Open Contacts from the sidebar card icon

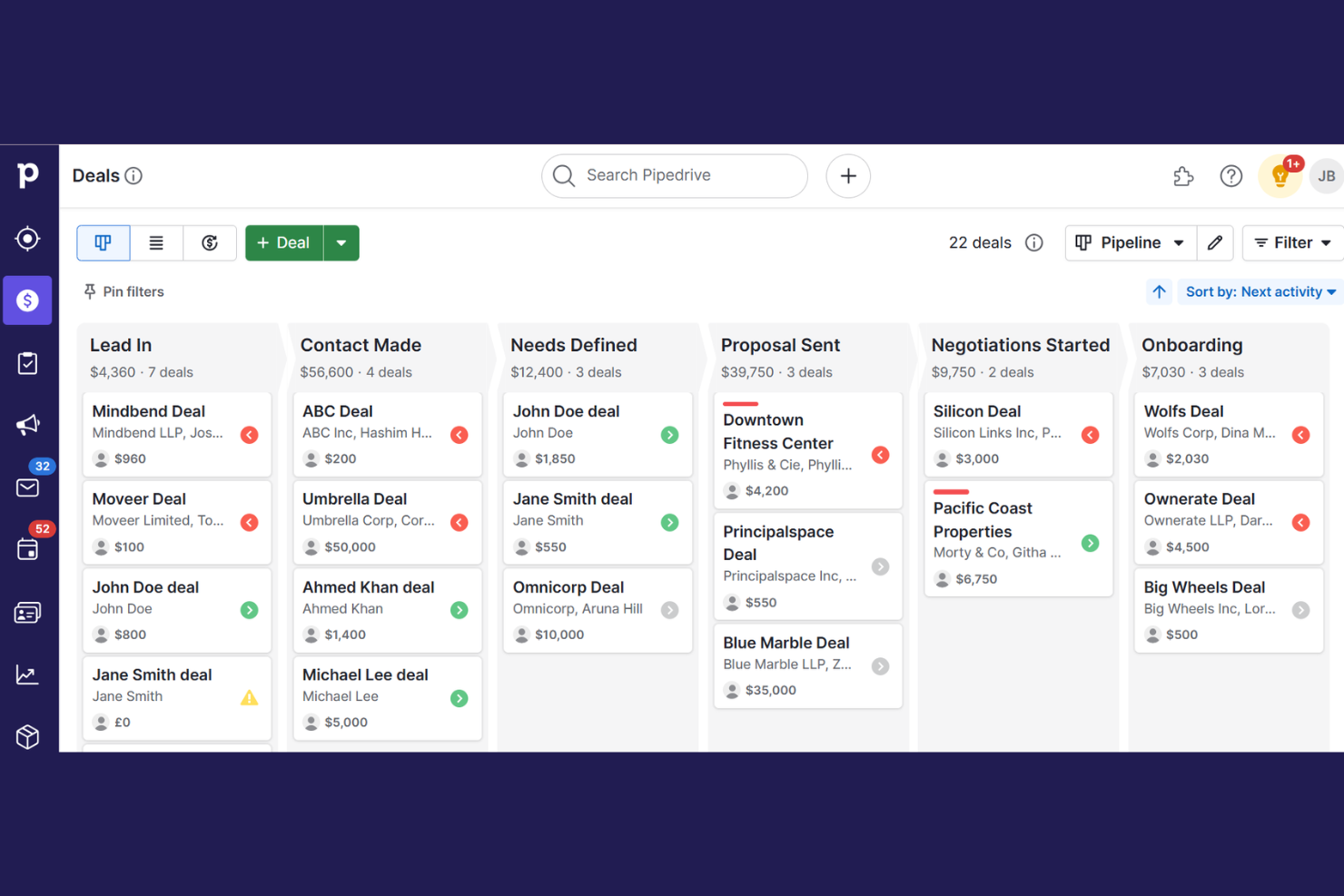click(27, 612)
